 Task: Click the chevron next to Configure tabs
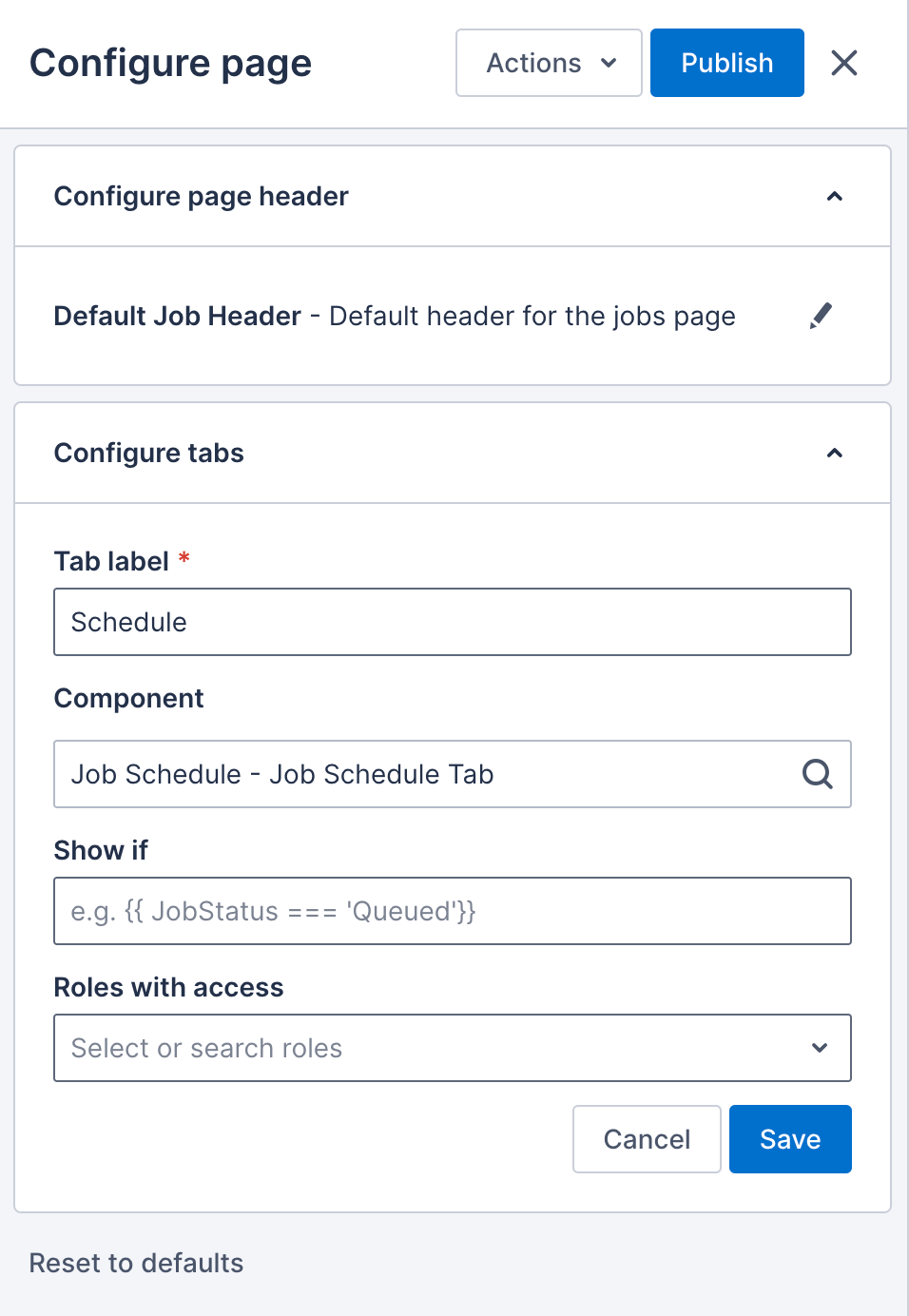835,454
